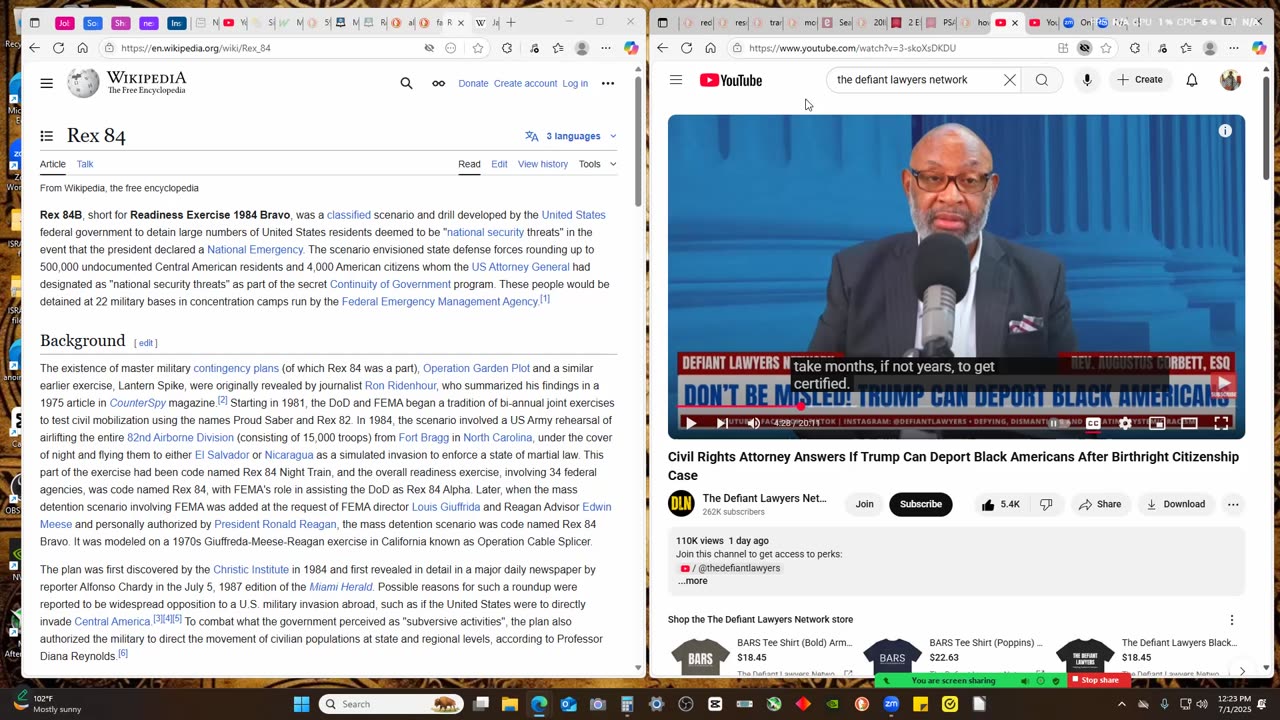Screen dimensions: 1280x720
Task: Click the Donate link
Action: click(473, 83)
